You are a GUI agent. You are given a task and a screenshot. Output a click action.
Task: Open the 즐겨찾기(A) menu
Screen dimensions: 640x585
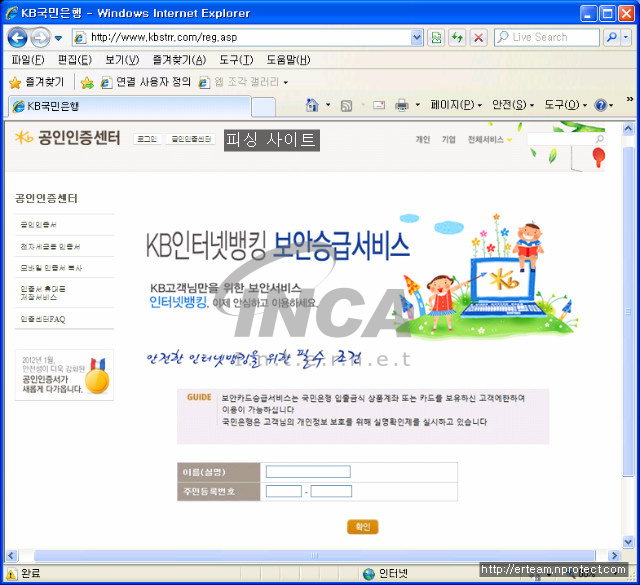[179, 60]
